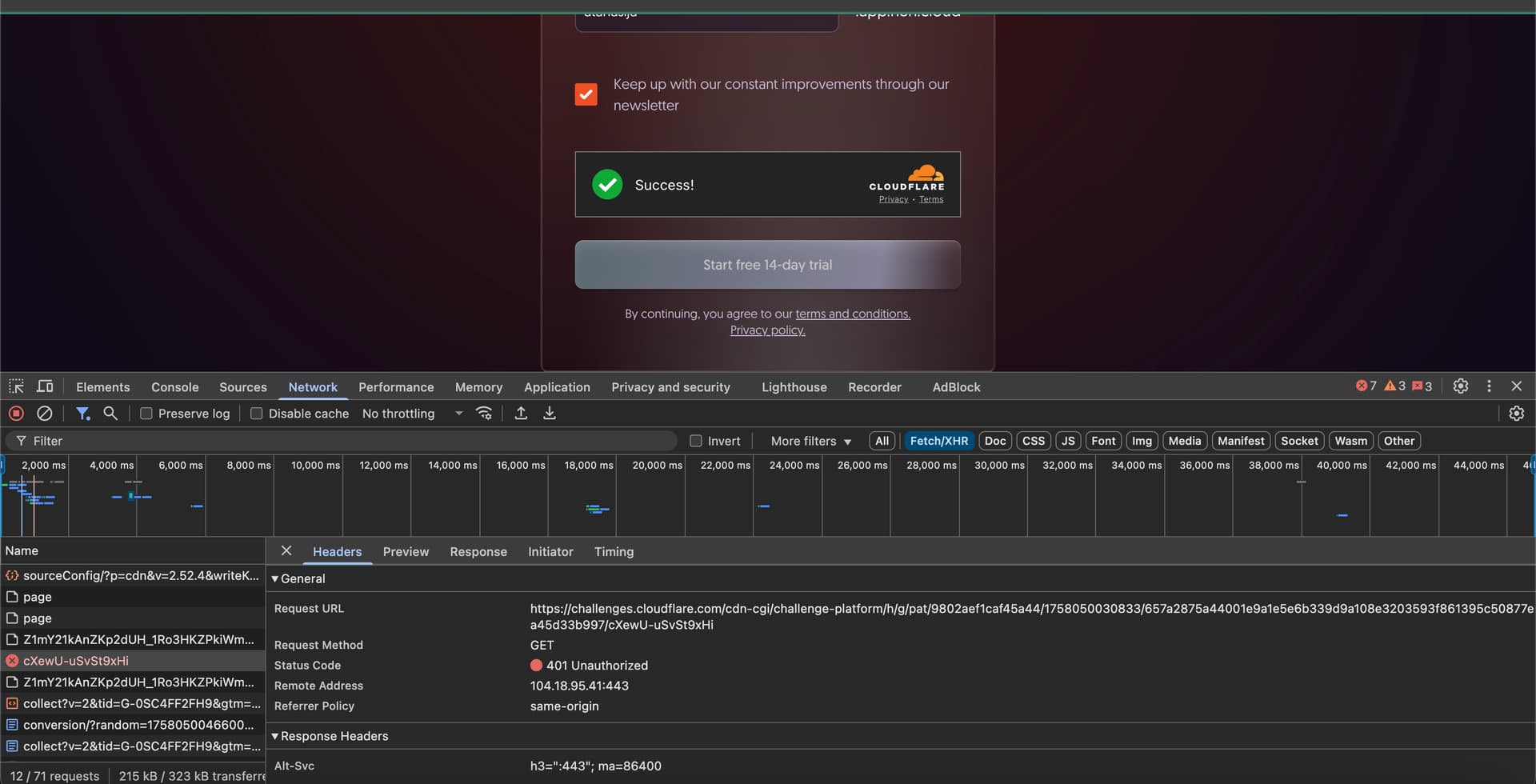Image resolution: width=1536 pixels, height=784 pixels.
Task: Click the inspect element picker icon
Action: tap(16, 386)
